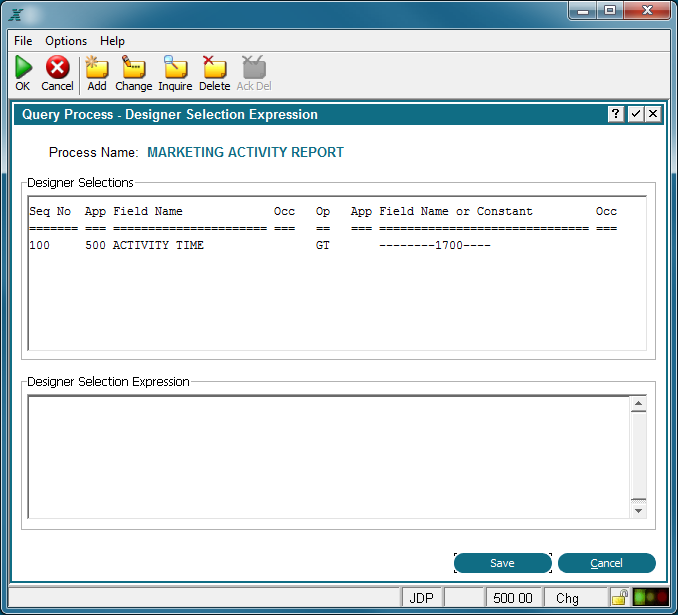This screenshot has height=615, width=678.
Task: Click the Add record toolbar icon
Action: pyautogui.click(x=97, y=67)
